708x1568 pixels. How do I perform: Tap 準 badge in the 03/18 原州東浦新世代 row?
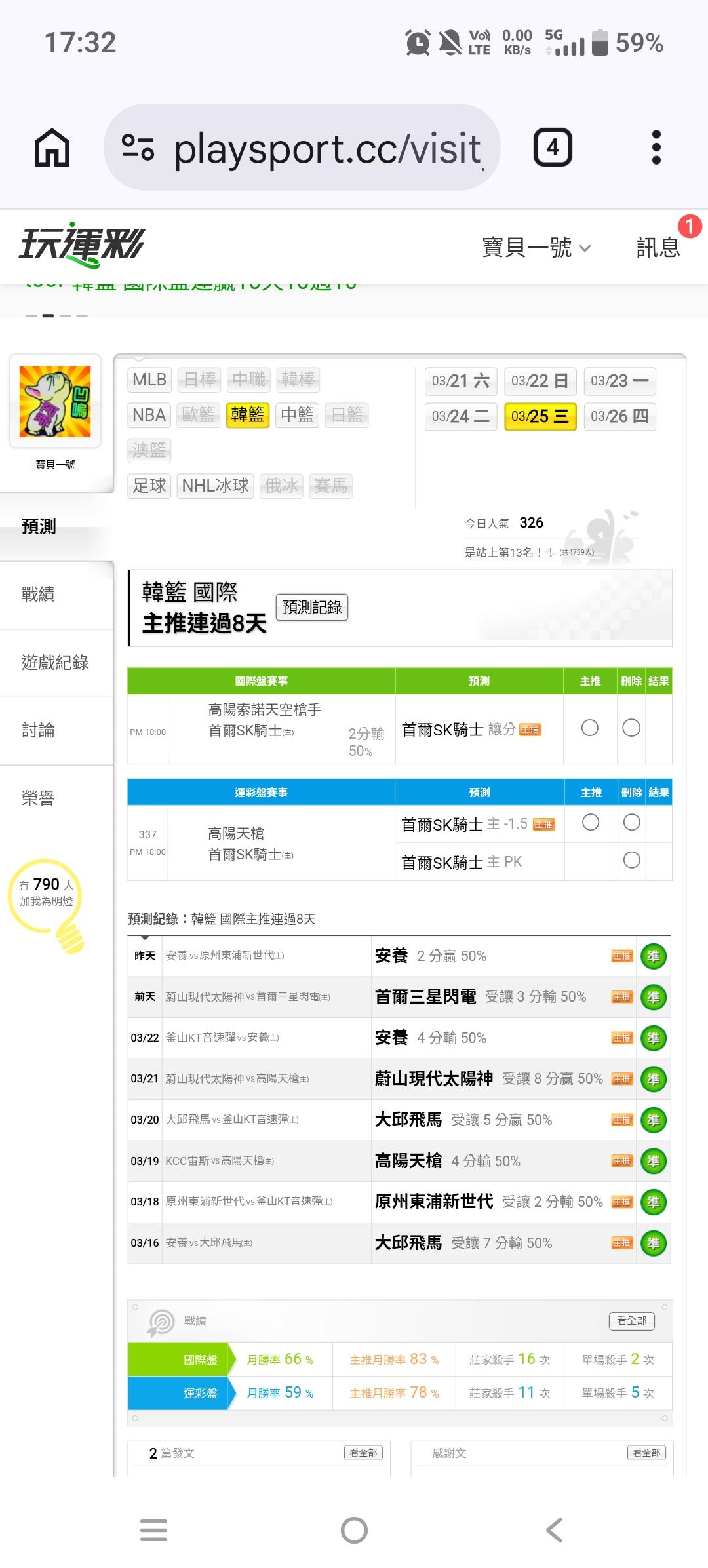(653, 1202)
